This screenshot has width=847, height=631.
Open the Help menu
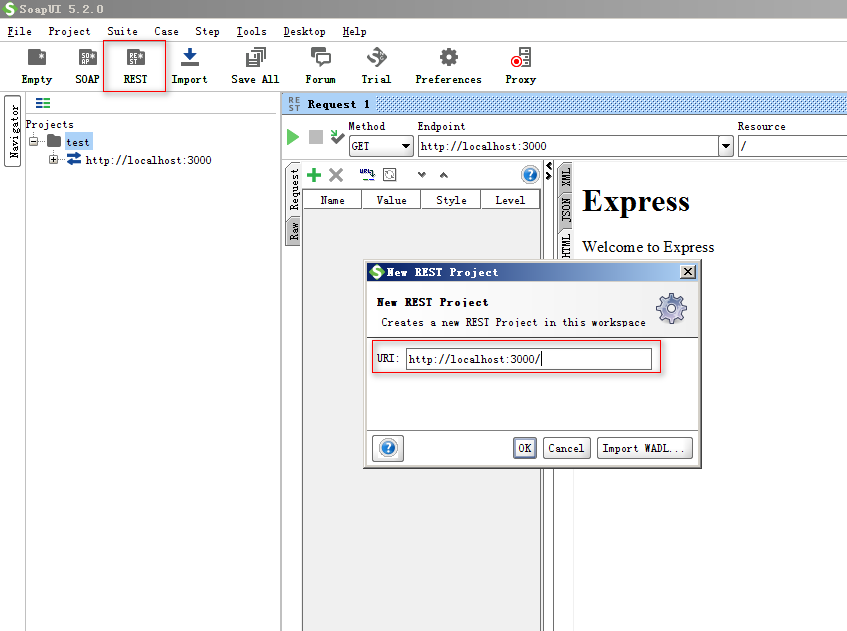354,31
